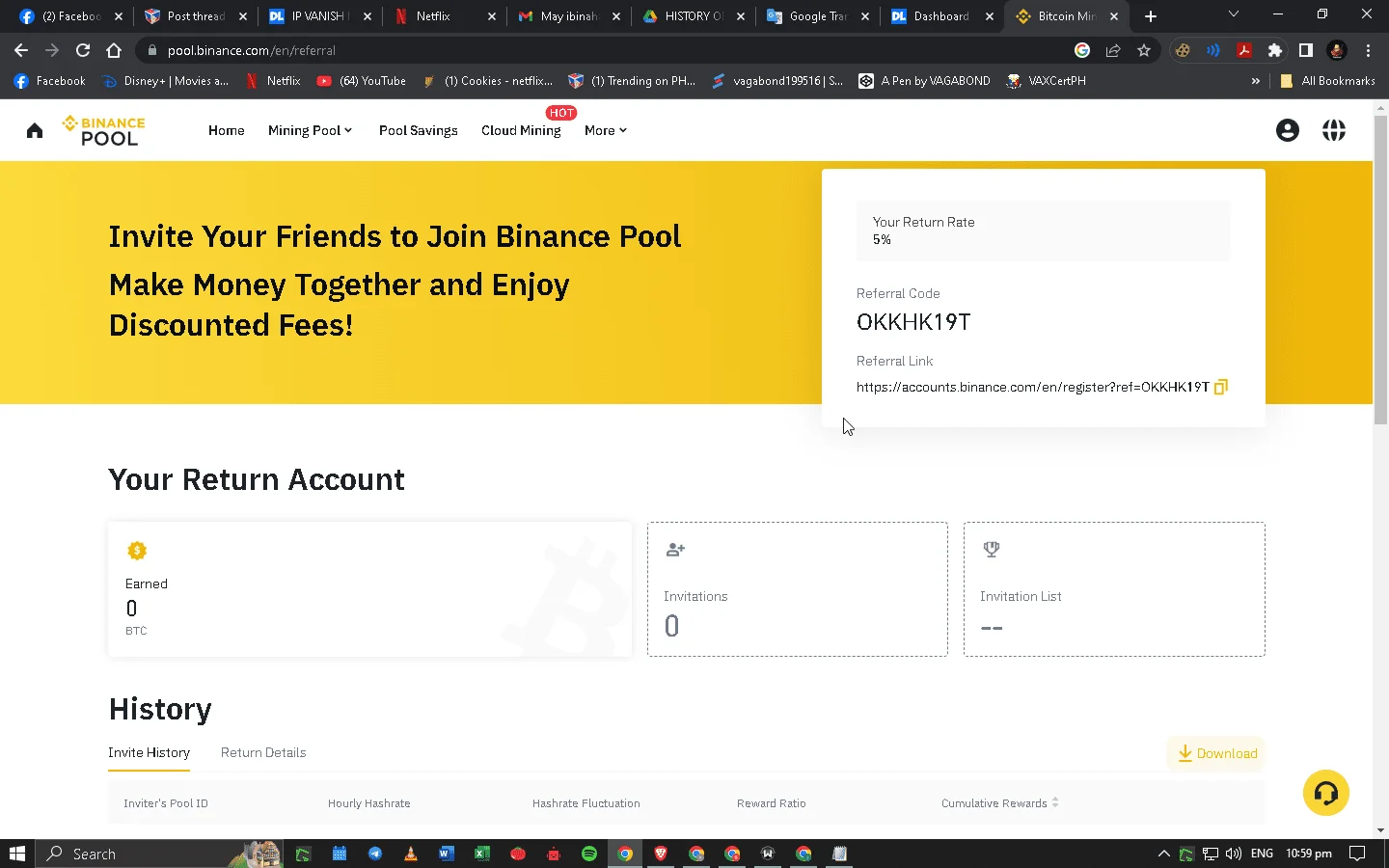Open the tab search dropdown arrow

coord(1233,15)
